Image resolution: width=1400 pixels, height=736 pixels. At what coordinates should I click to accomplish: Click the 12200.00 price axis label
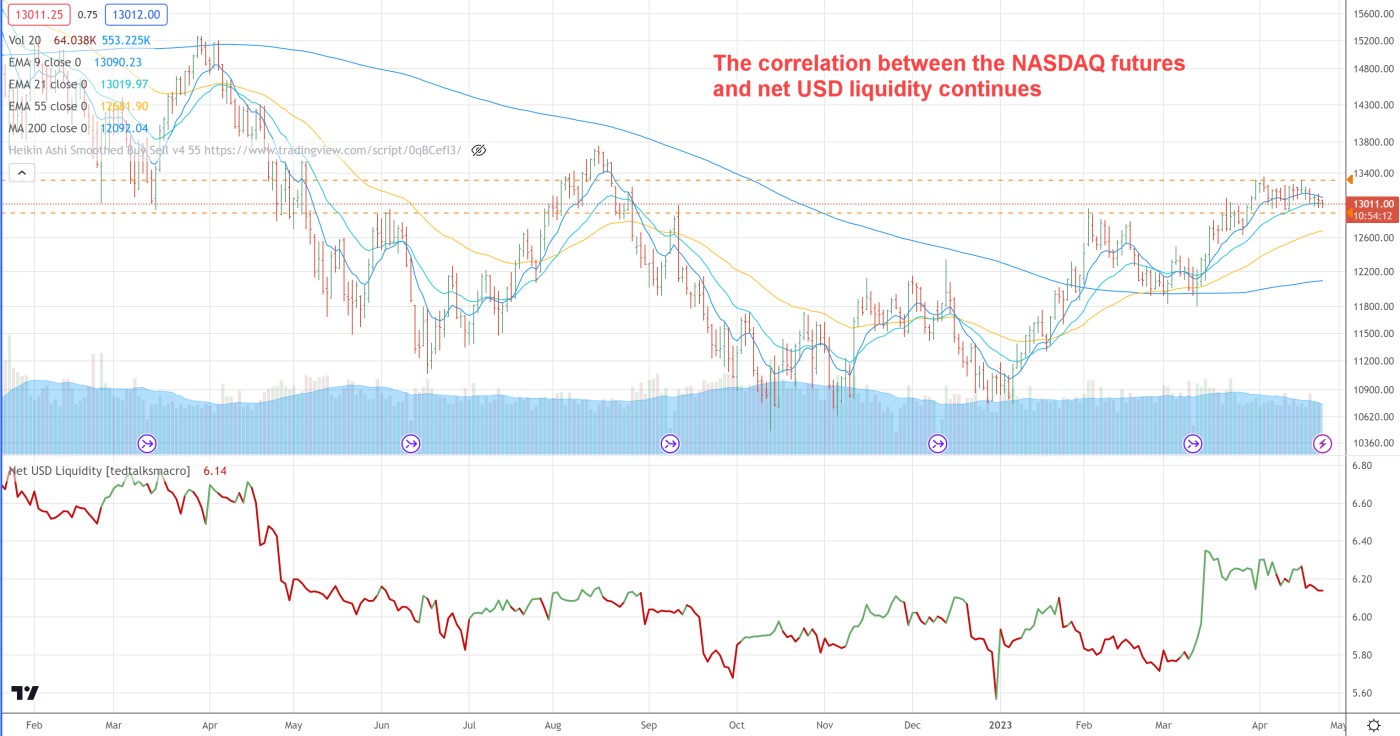pos(1374,272)
